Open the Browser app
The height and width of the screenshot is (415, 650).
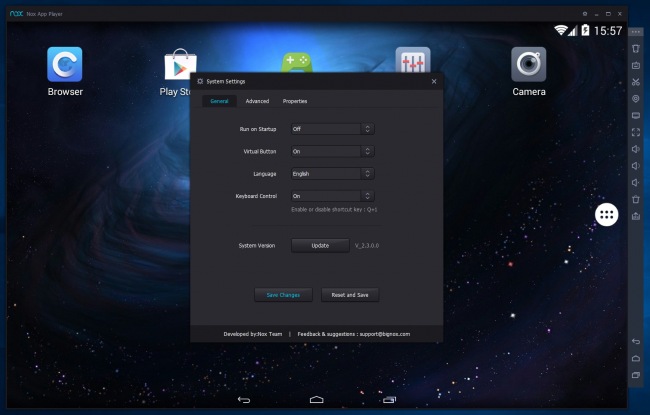point(65,65)
